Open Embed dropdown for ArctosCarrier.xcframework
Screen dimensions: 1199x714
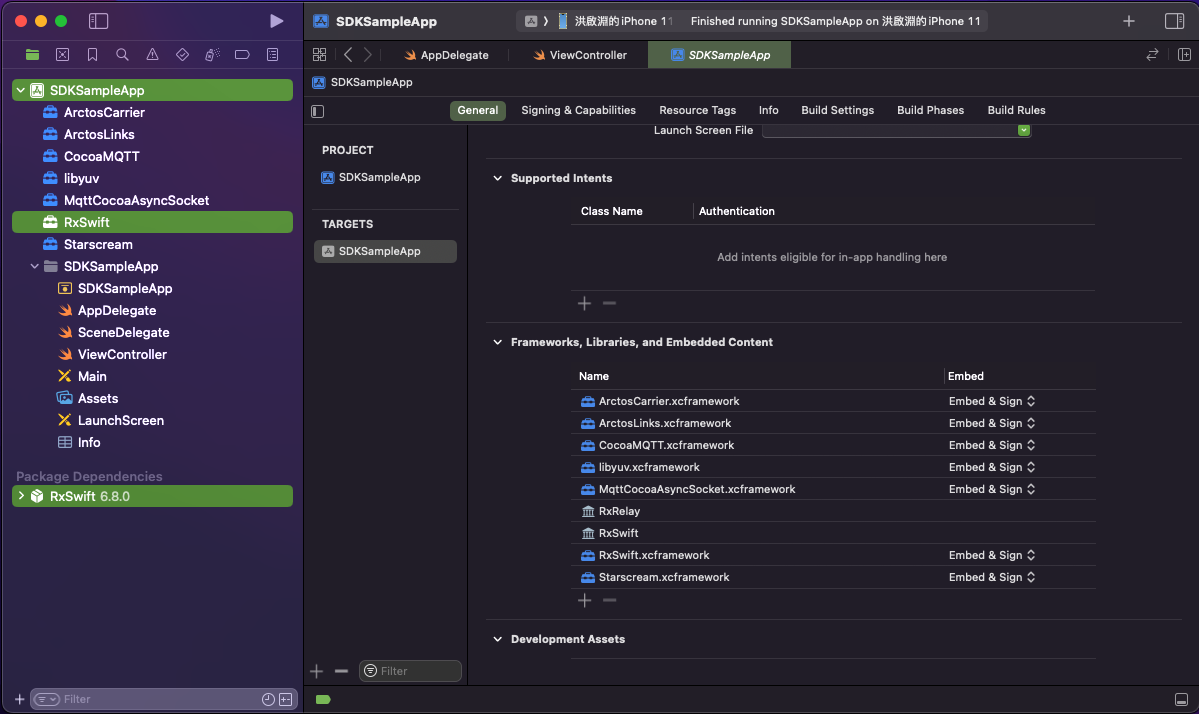tap(991, 401)
